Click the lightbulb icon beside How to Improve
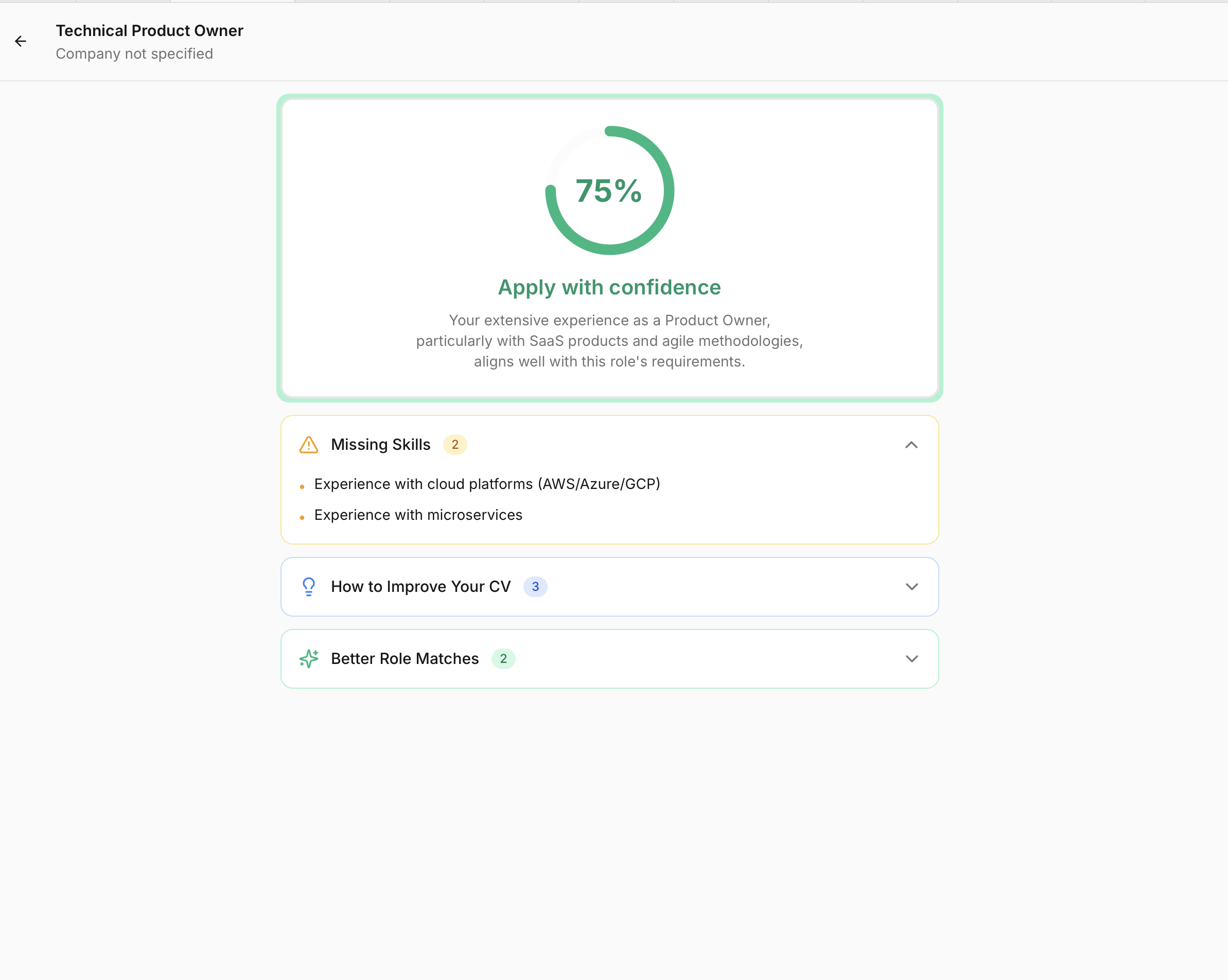This screenshot has height=980, width=1228. (308, 586)
